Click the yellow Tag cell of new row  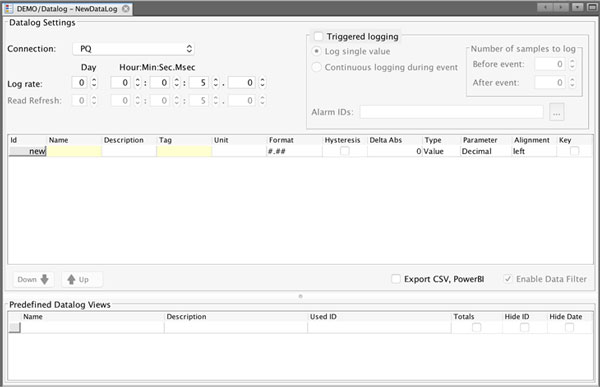coord(184,151)
